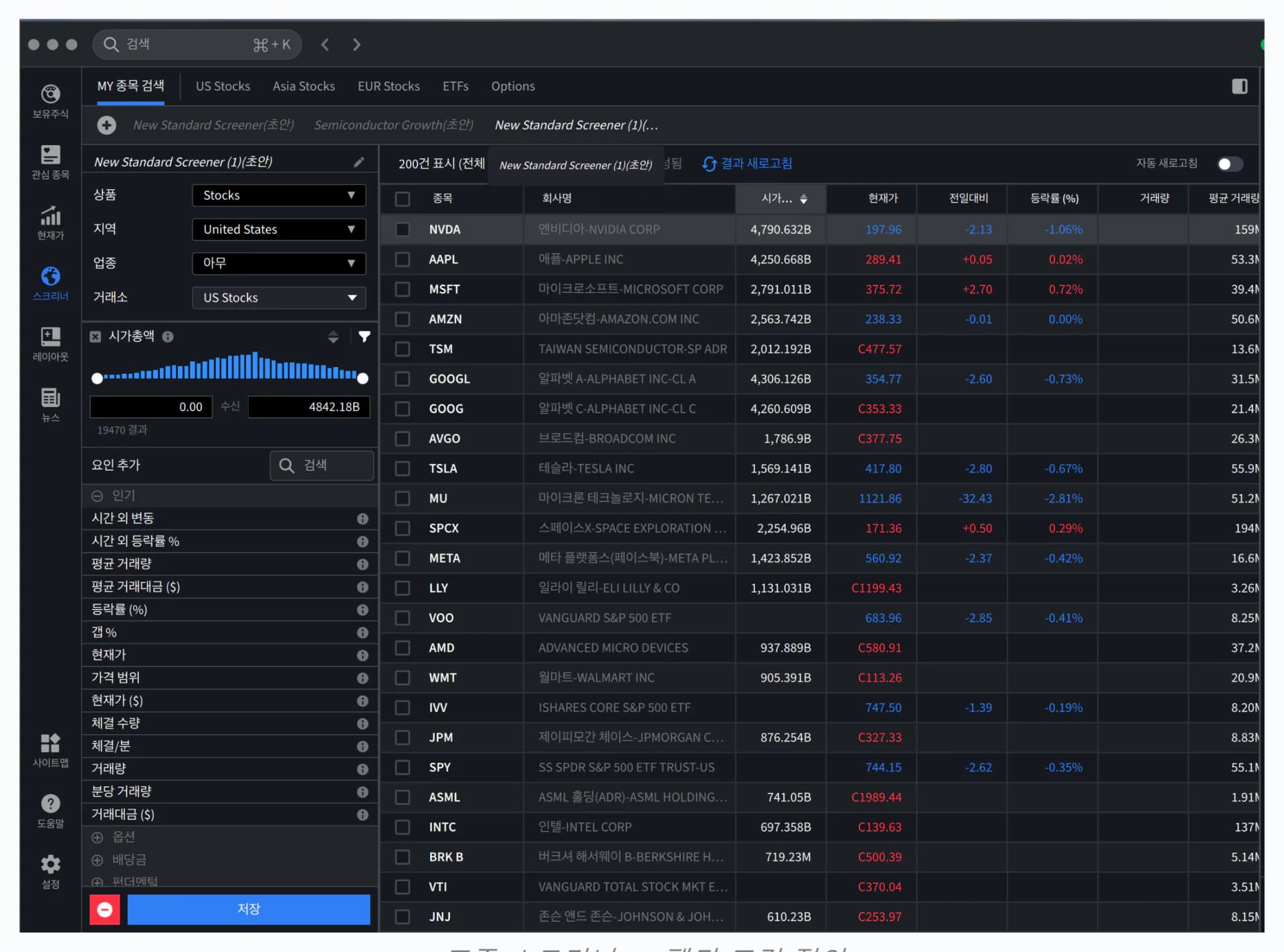Screen dimensions: 1284x952
Task: Click the 시가총액 slider right handle
Action: coord(363,378)
